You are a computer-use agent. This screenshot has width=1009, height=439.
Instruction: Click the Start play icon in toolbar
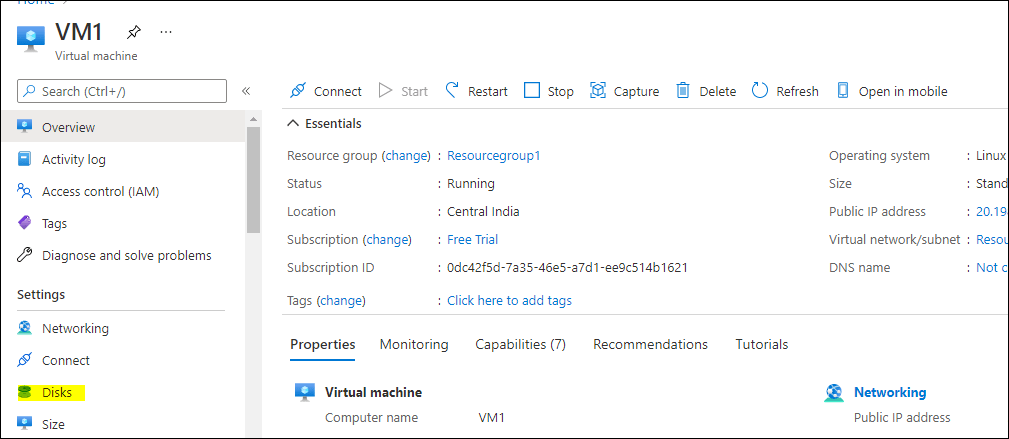385,91
